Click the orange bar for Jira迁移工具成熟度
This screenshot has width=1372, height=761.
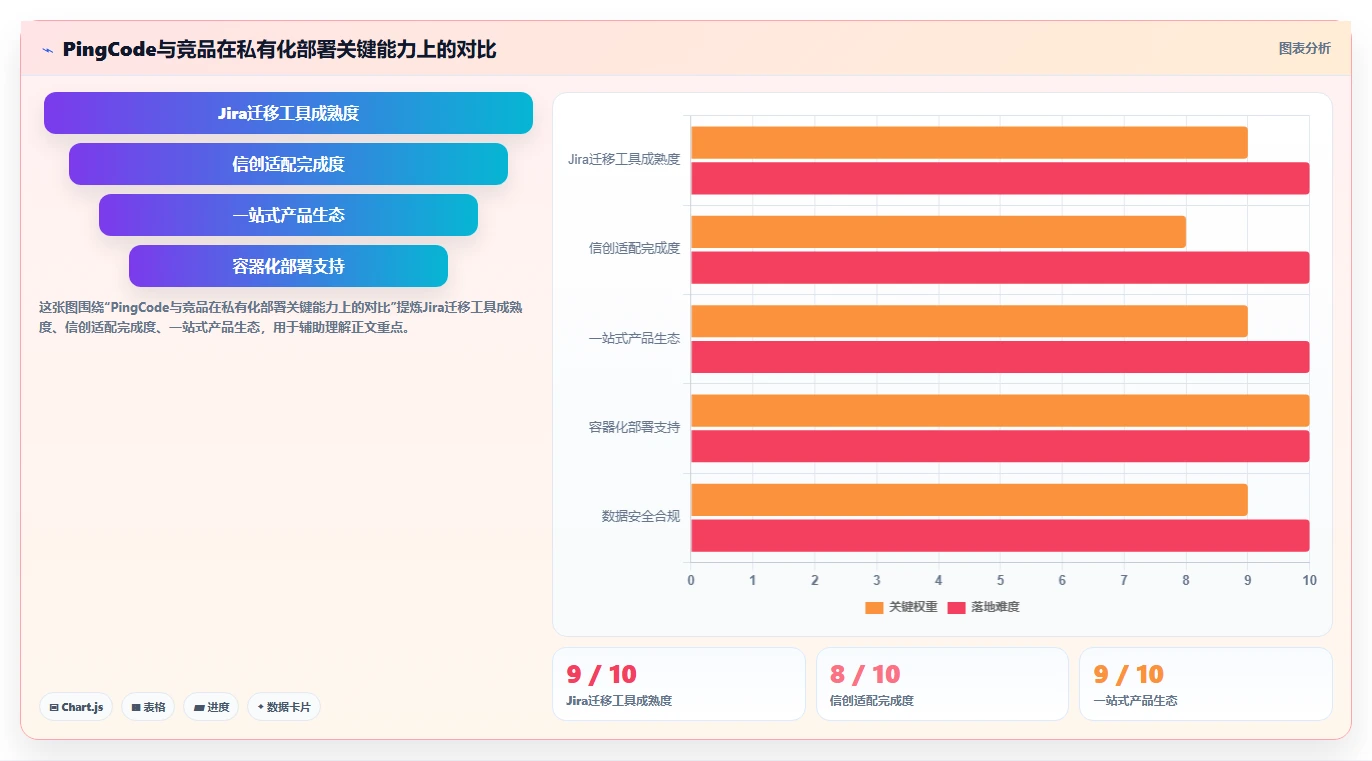click(969, 143)
